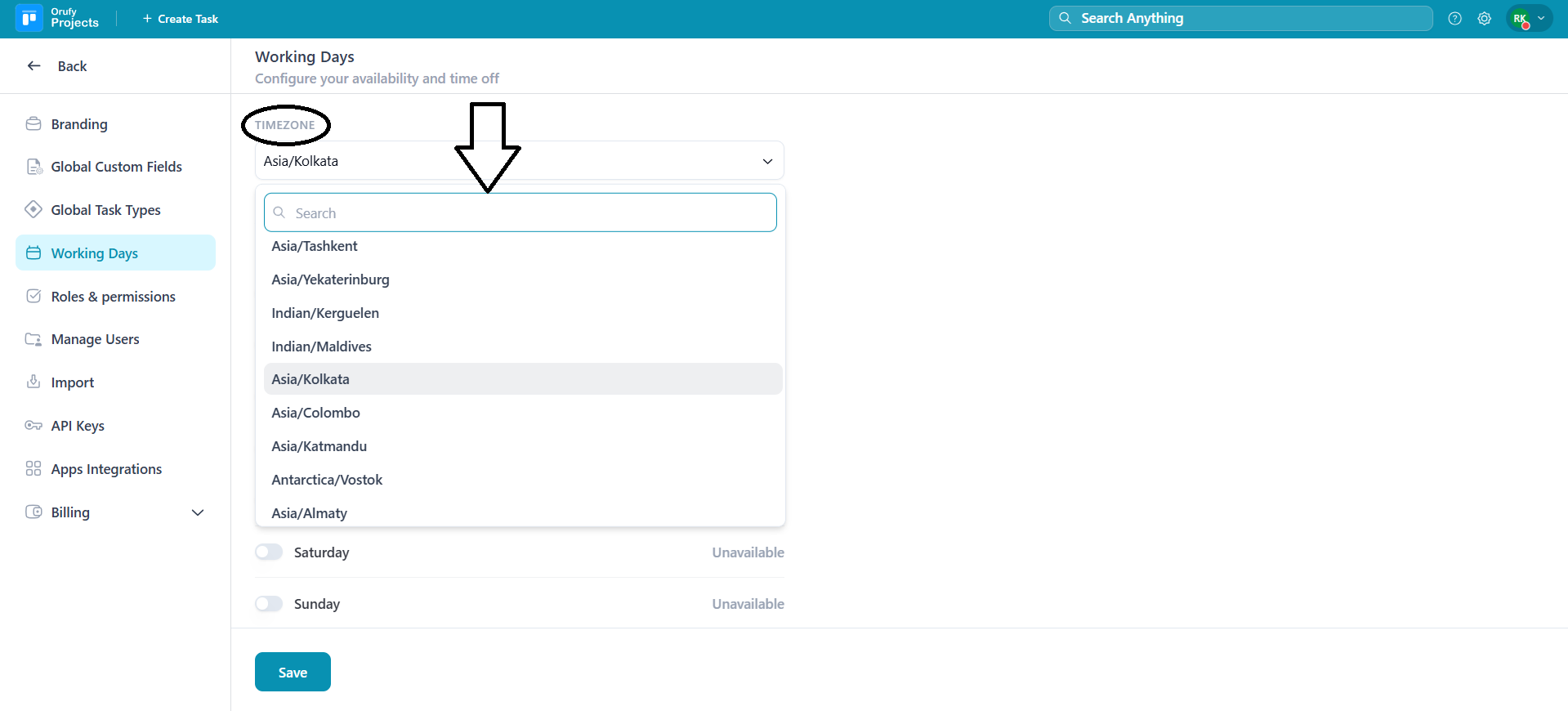
Task: Click the RK user avatar
Action: tap(1520, 18)
